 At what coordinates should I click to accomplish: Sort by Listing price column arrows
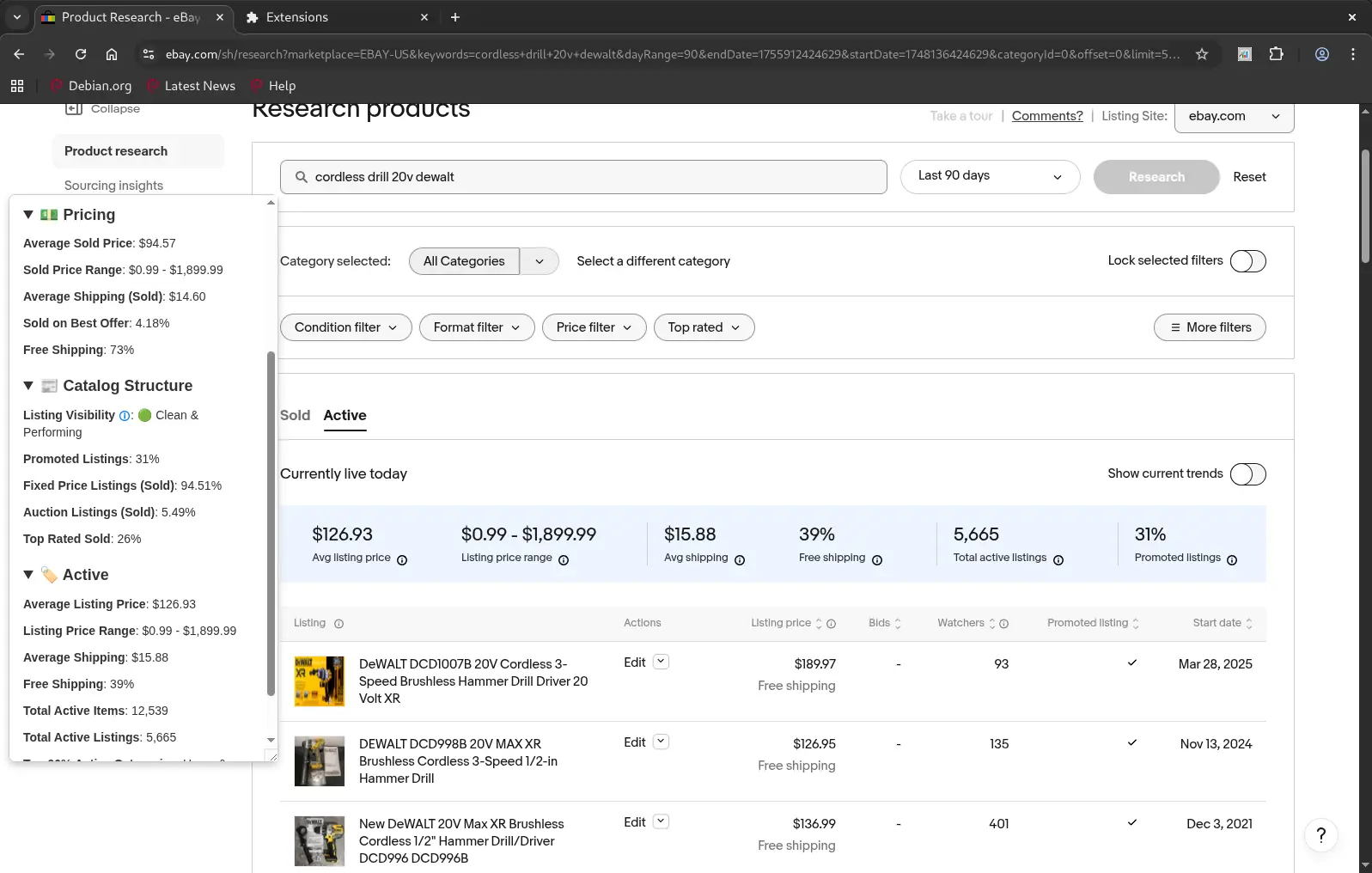pyautogui.click(x=819, y=624)
